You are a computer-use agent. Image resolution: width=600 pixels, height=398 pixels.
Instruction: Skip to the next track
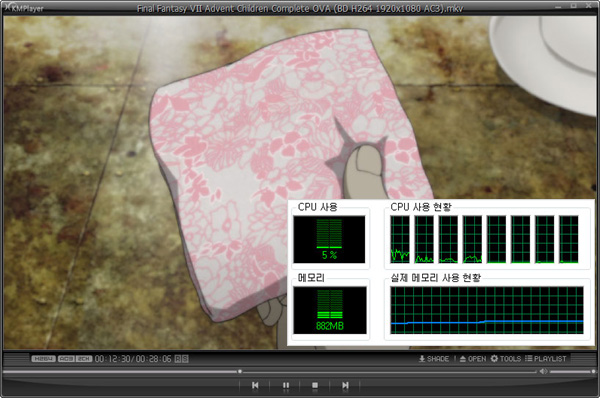[345, 385]
